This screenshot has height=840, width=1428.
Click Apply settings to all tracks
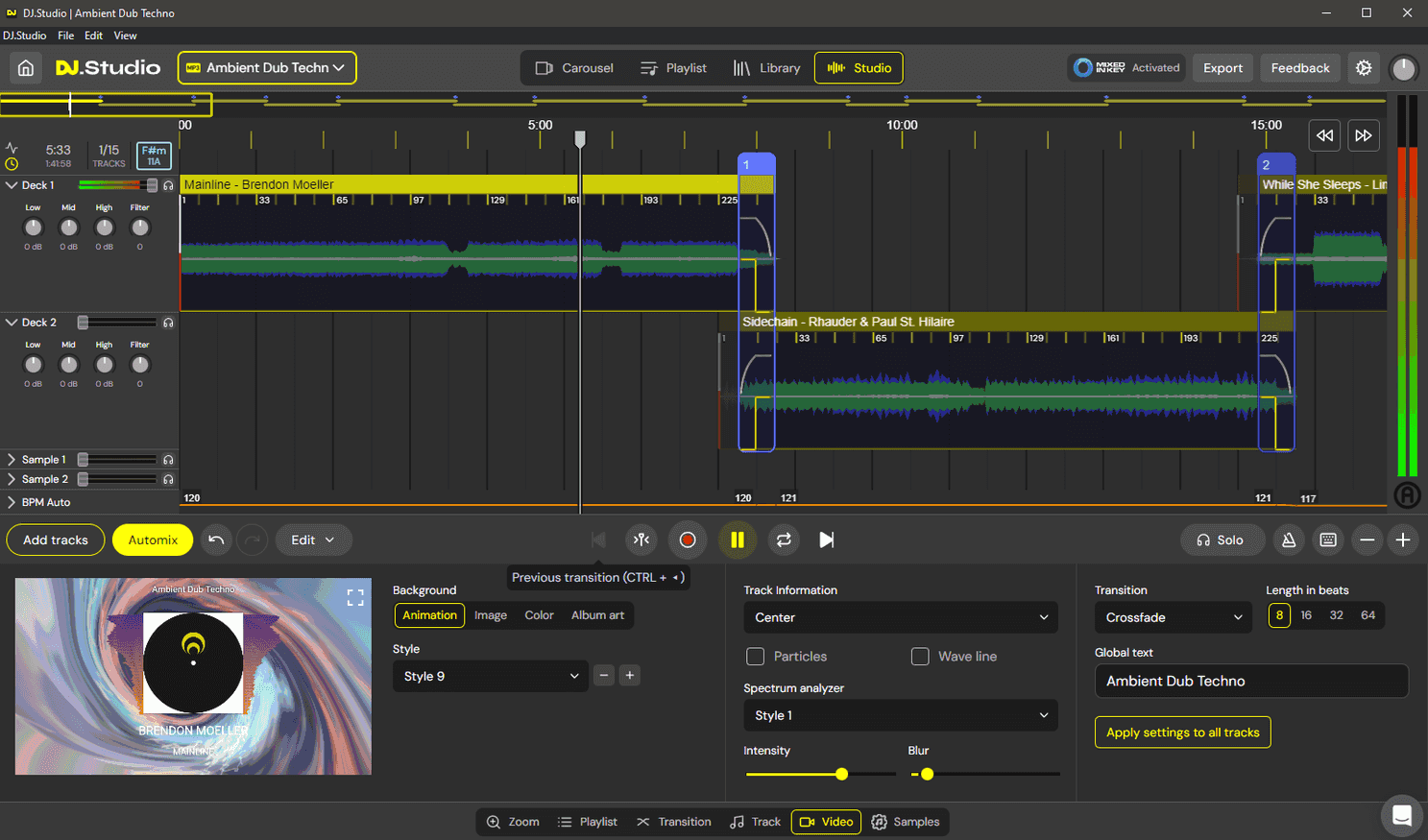click(1182, 732)
